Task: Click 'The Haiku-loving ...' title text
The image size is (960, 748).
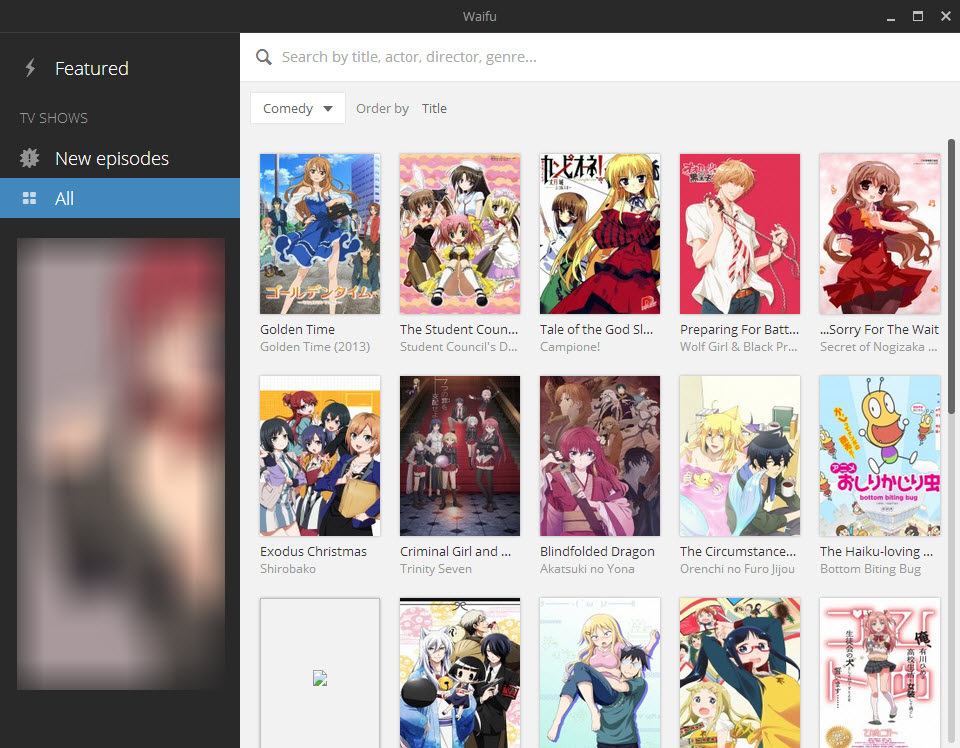Action: pos(876,552)
